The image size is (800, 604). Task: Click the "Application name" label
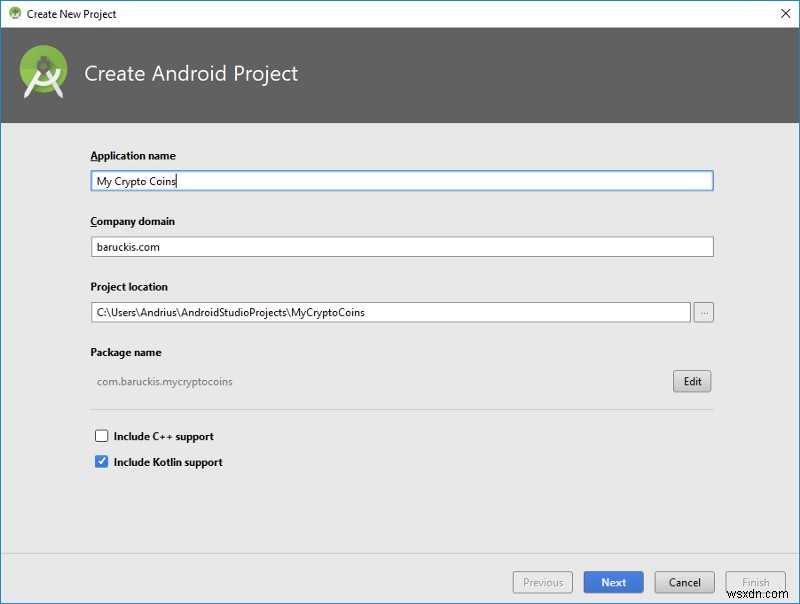(x=133, y=156)
